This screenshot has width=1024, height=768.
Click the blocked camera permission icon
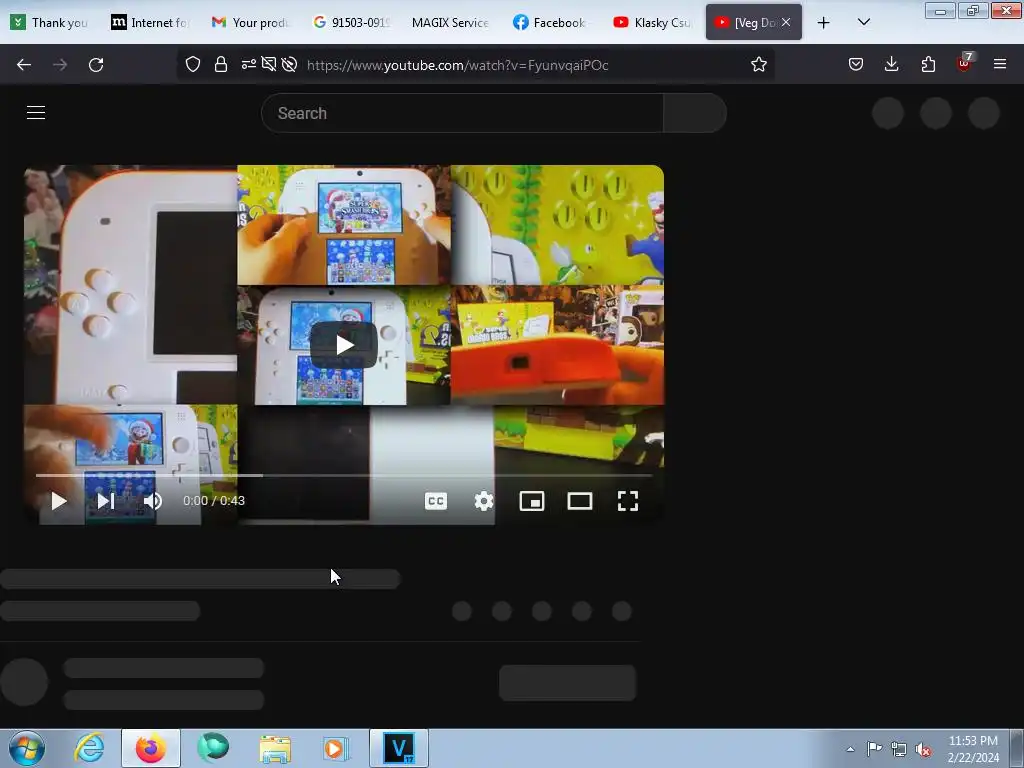[268, 64]
